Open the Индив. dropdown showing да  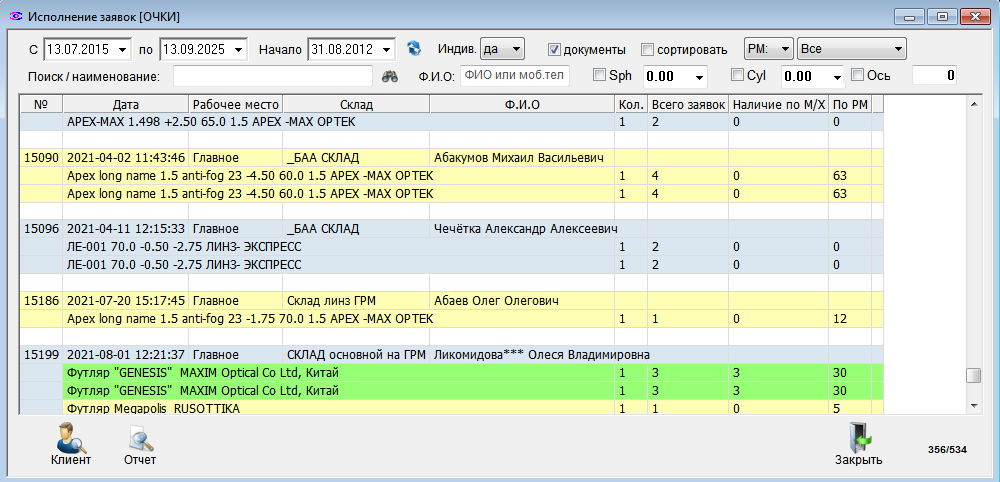click(501, 49)
